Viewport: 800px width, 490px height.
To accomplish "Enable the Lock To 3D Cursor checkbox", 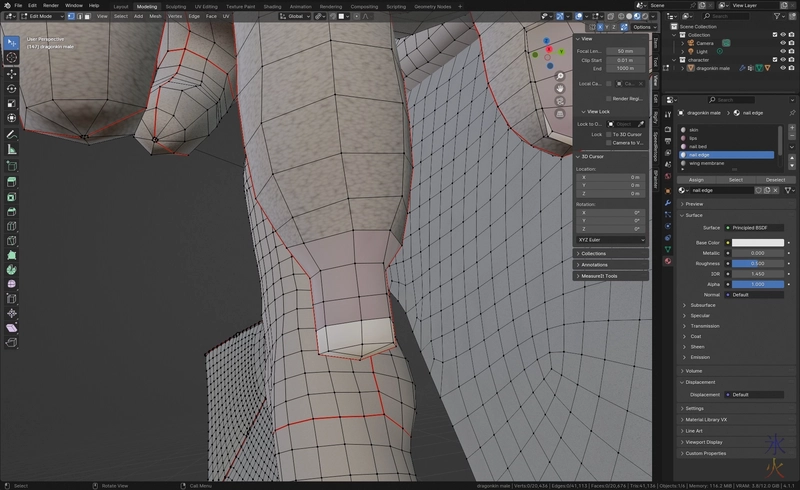I will coord(610,134).
